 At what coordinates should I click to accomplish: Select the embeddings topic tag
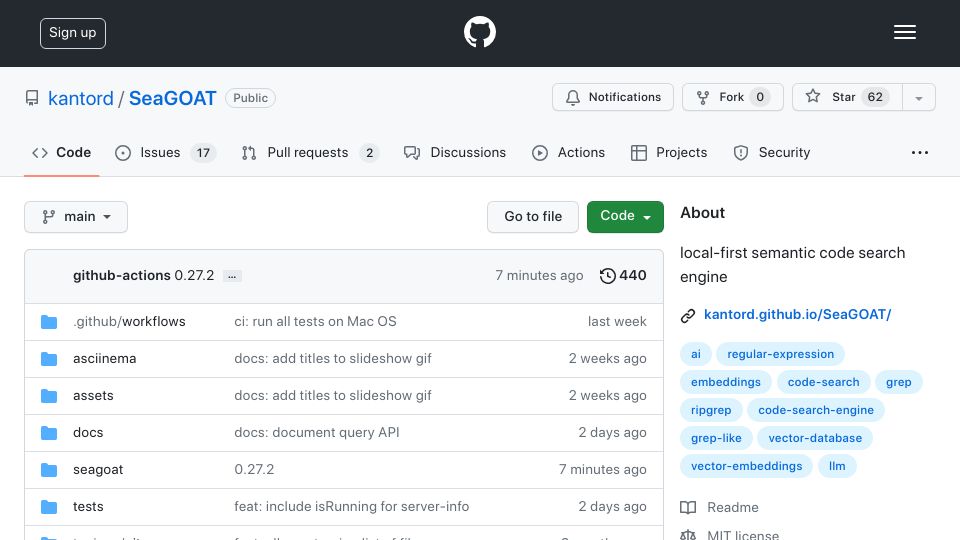726,382
